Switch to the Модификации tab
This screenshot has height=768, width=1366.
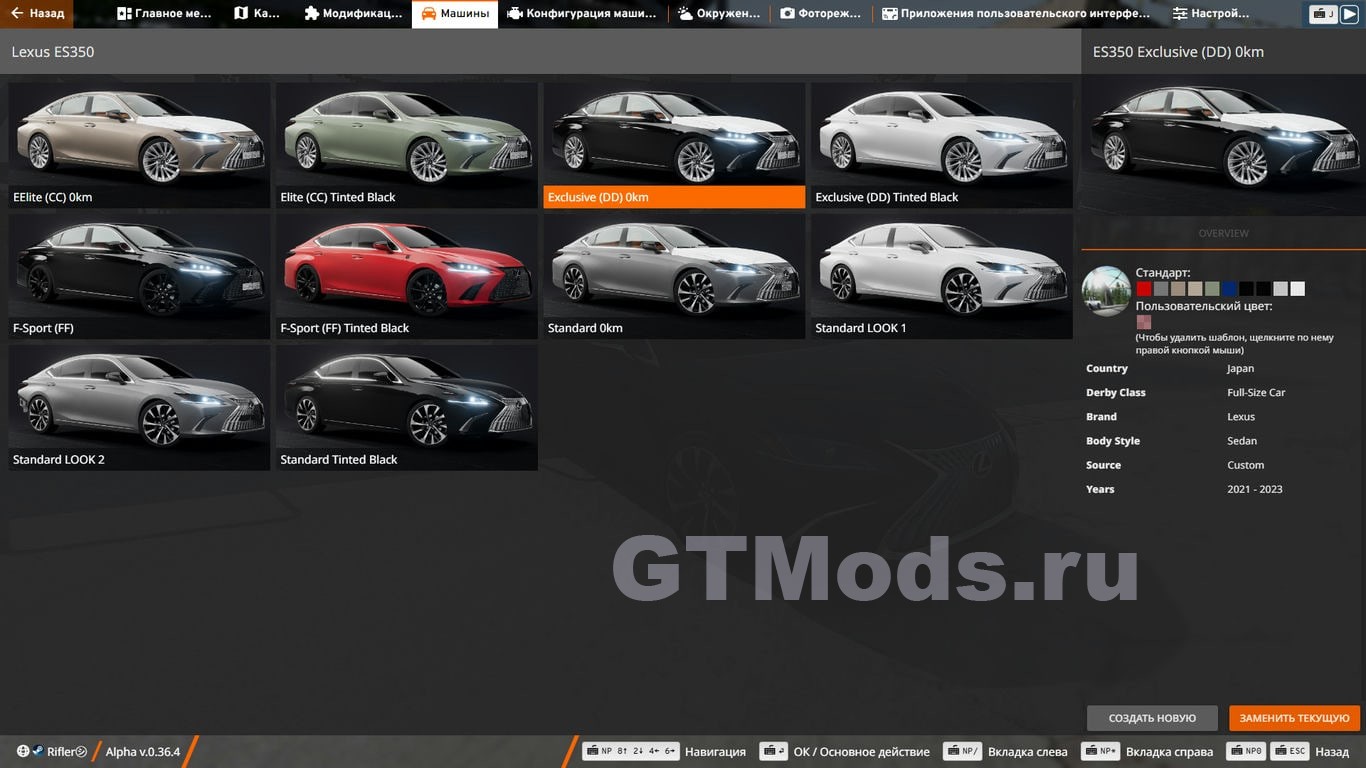[x=352, y=14]
